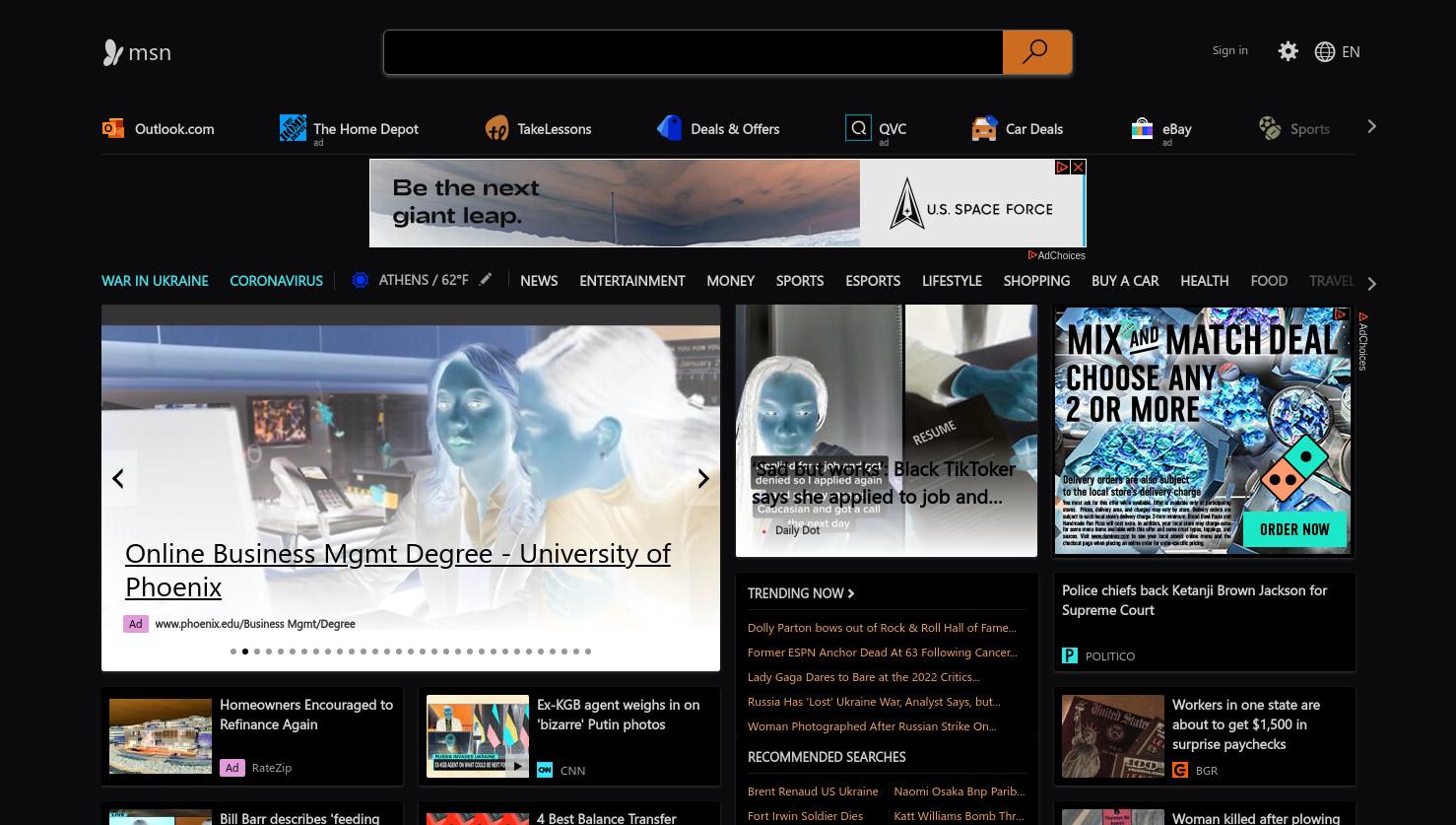1456x825 pixels.
Task: Open QVC shortcut icon
Action: click(x=858, y=128)
